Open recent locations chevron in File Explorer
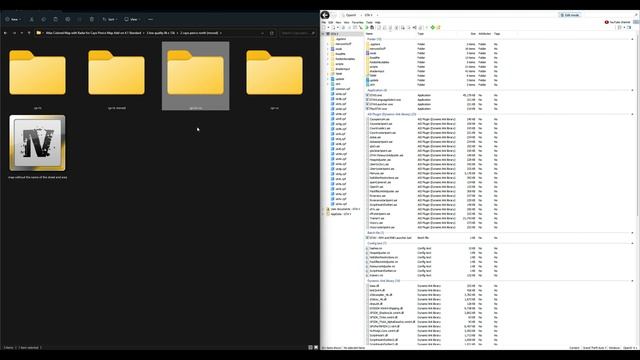640x360 pixels. [22, 33]
